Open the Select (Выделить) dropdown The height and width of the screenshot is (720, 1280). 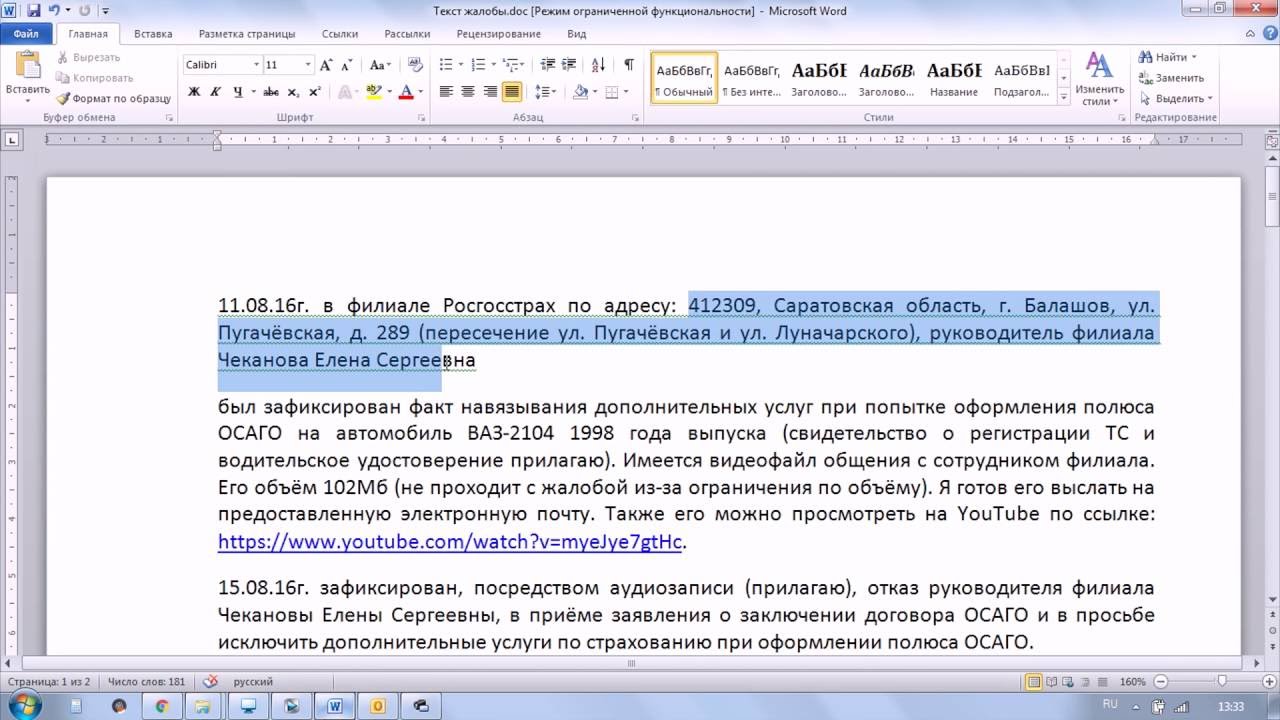(1175, 99)
